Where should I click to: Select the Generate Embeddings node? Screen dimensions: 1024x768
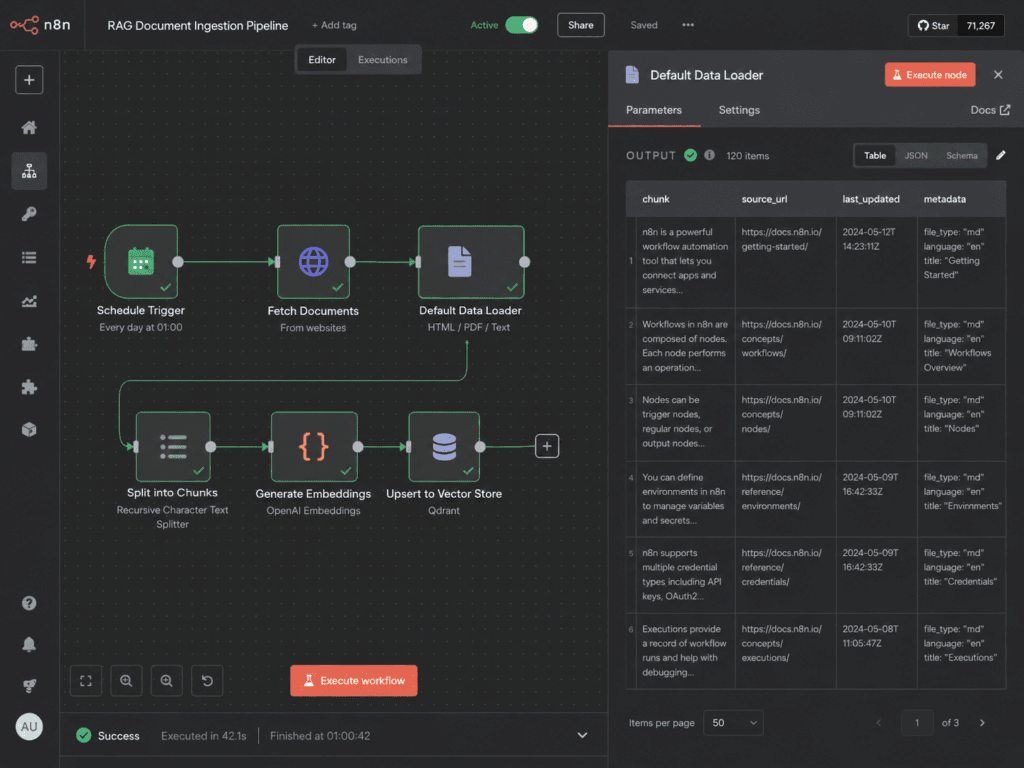[x=313, y=447]
